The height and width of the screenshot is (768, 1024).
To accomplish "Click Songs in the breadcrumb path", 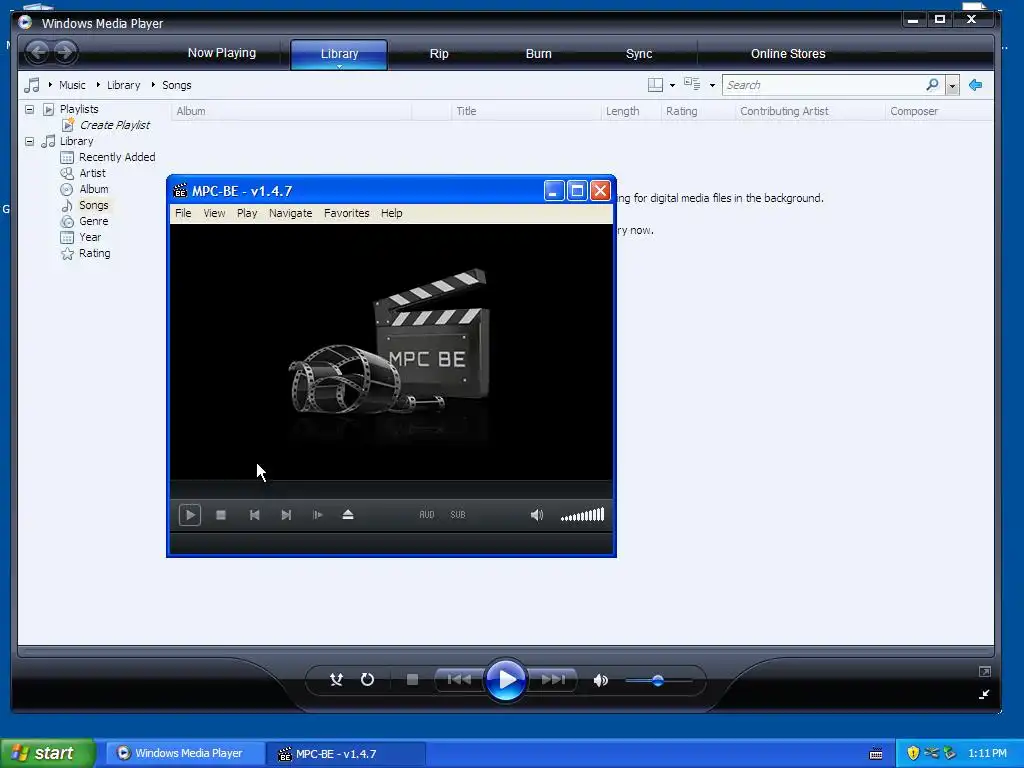I will (176, 85).
